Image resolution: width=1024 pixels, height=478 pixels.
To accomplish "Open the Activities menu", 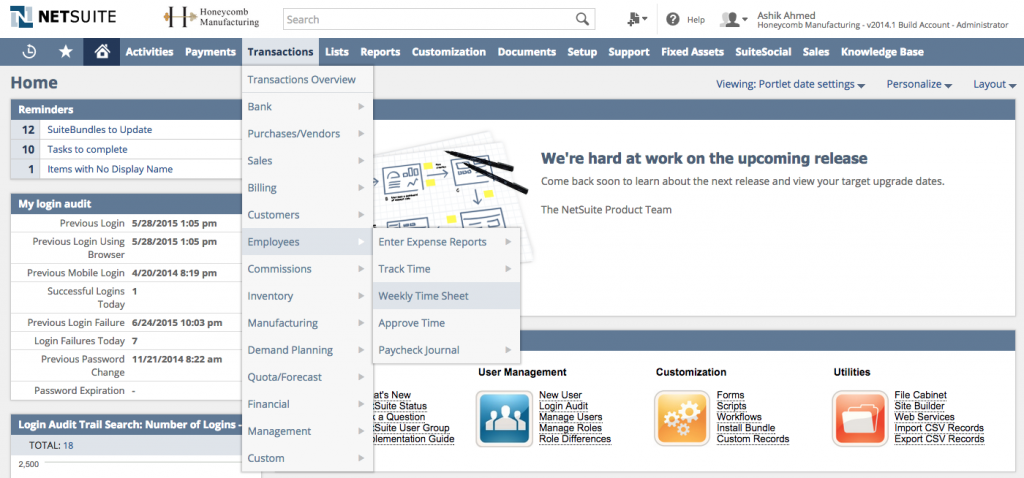I will (x=150, y=52).
